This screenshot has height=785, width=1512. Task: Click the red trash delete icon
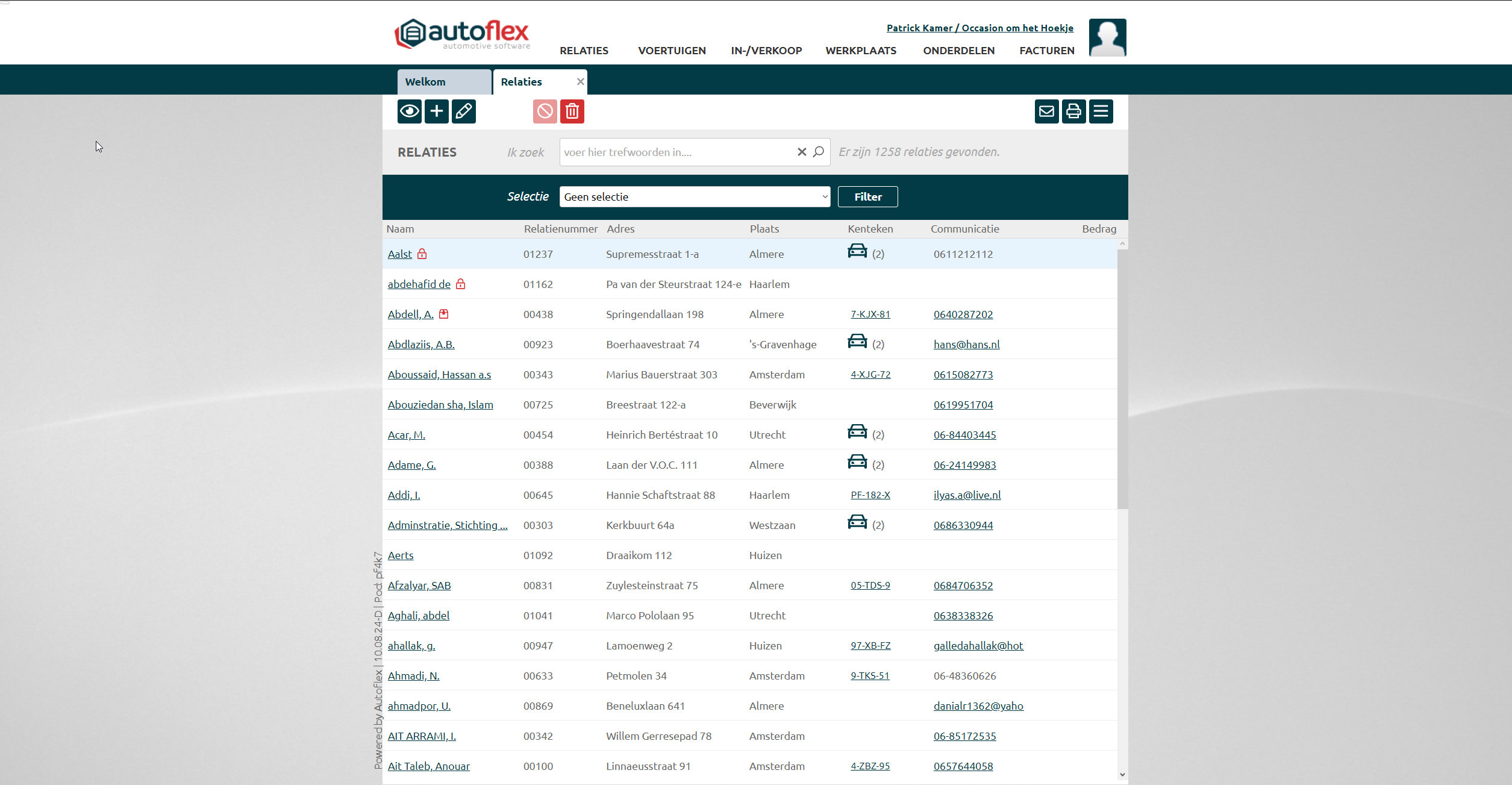point(572,111)
